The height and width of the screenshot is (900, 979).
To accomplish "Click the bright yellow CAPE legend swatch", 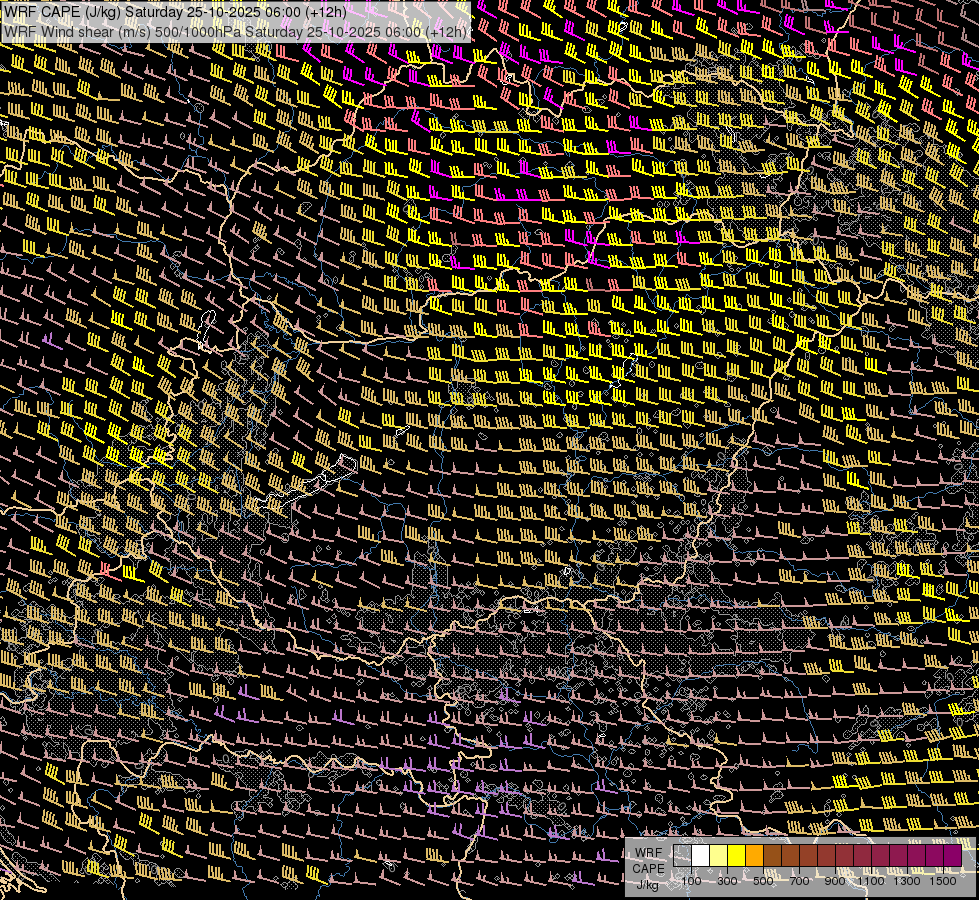I will pyautogui.click(x=737, y=856).
